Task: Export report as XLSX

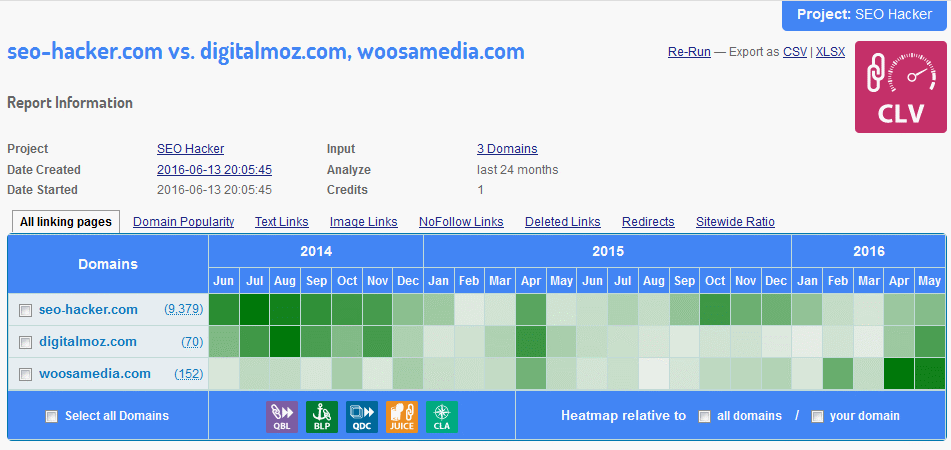Action: [830, 51]
